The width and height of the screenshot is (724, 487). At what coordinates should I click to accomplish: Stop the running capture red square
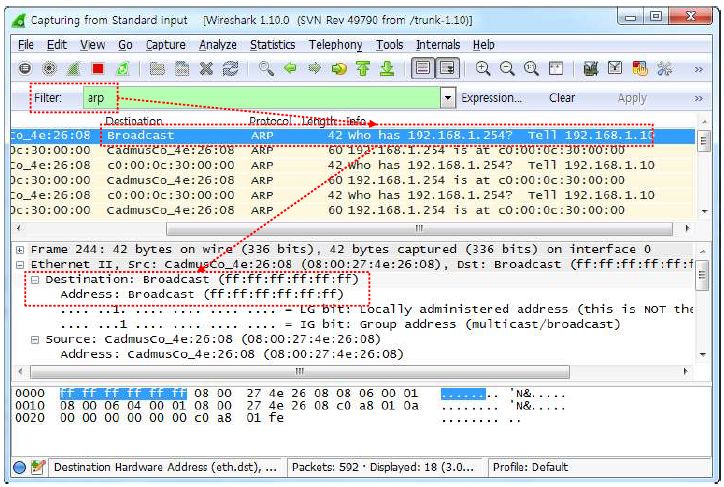(97, 69)
